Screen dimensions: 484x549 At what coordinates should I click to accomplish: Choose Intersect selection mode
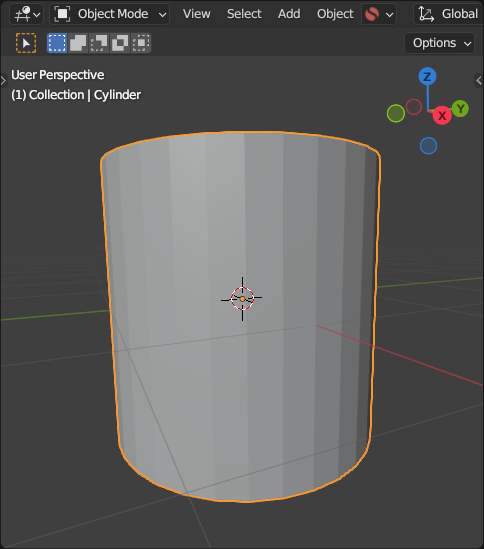141,43
